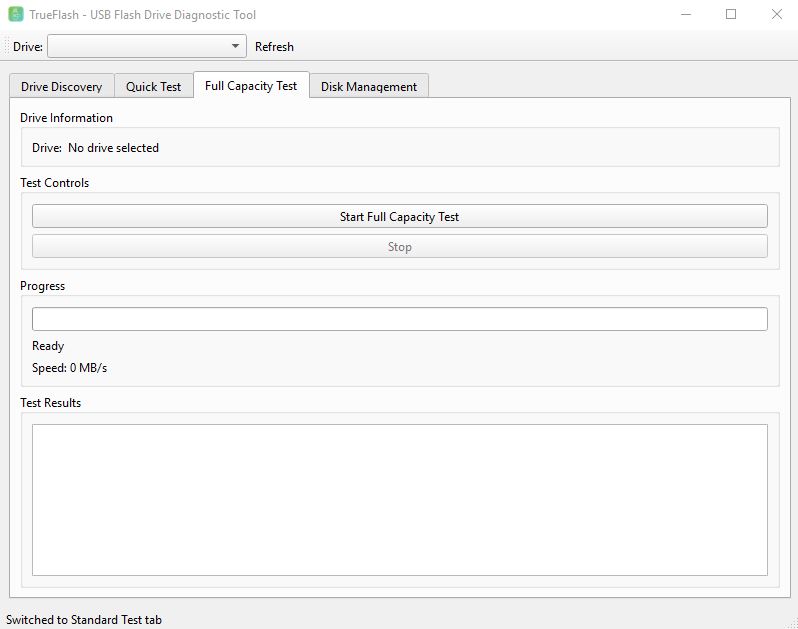Select the Full Capacity Test tab
This screenshot has width=798, height=629.
point(251,85)
